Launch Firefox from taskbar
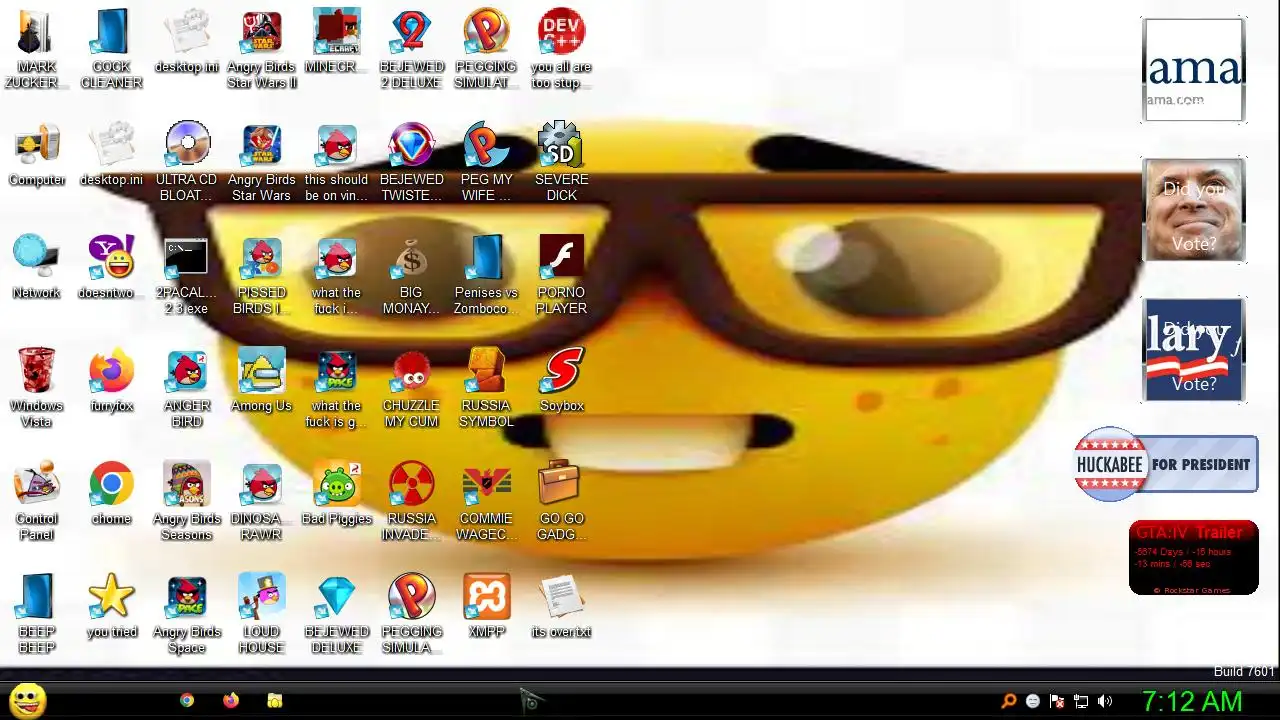This screenshot has width=1280, height=720. (231, 701)
